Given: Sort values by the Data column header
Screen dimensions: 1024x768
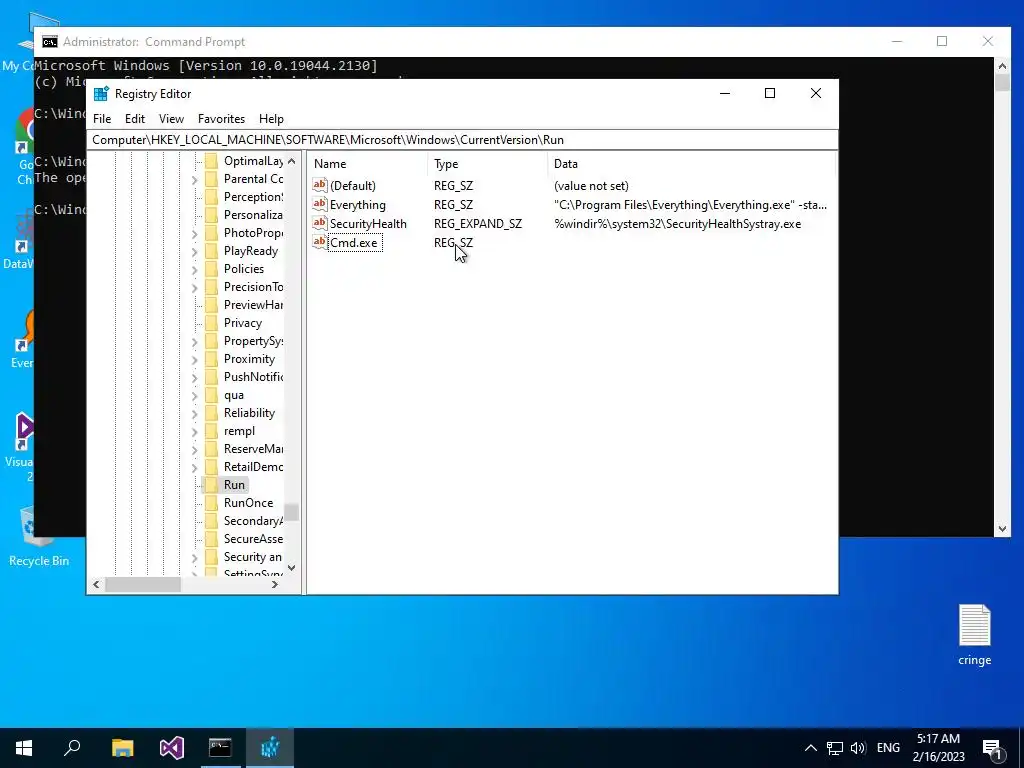Looking at the screenshot, I should tap(691, 164).
